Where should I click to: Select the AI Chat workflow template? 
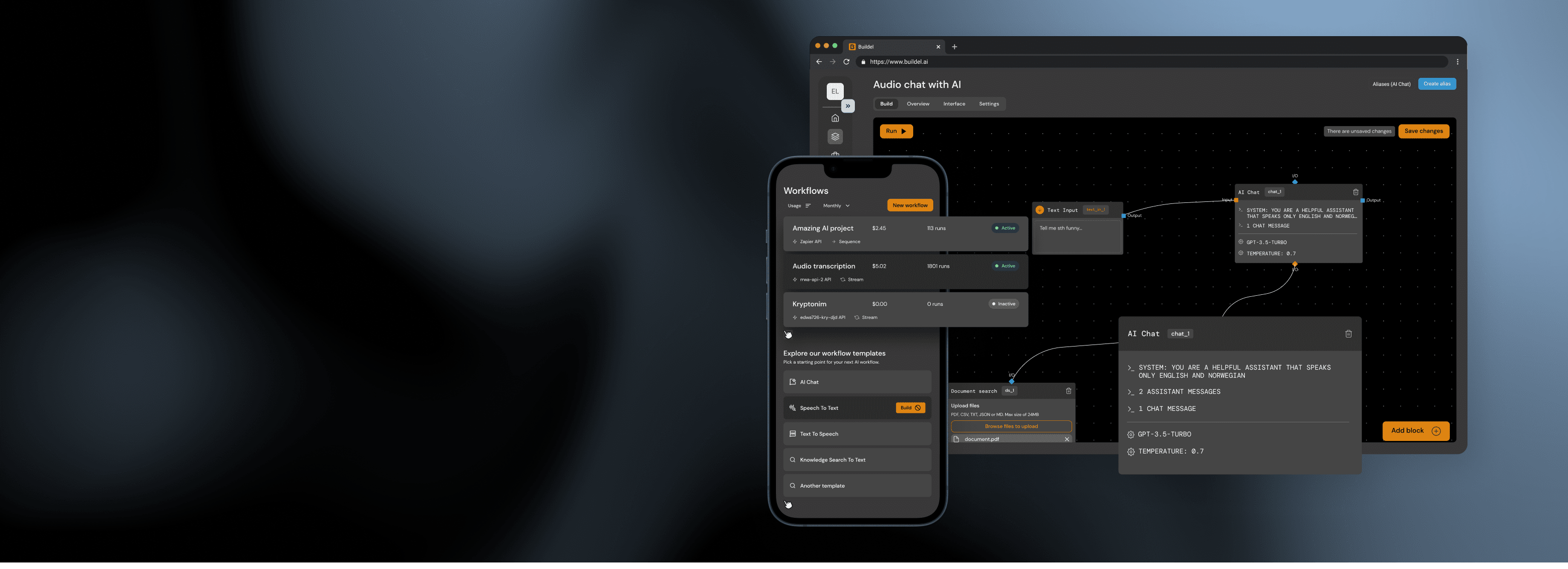point(857,382)
